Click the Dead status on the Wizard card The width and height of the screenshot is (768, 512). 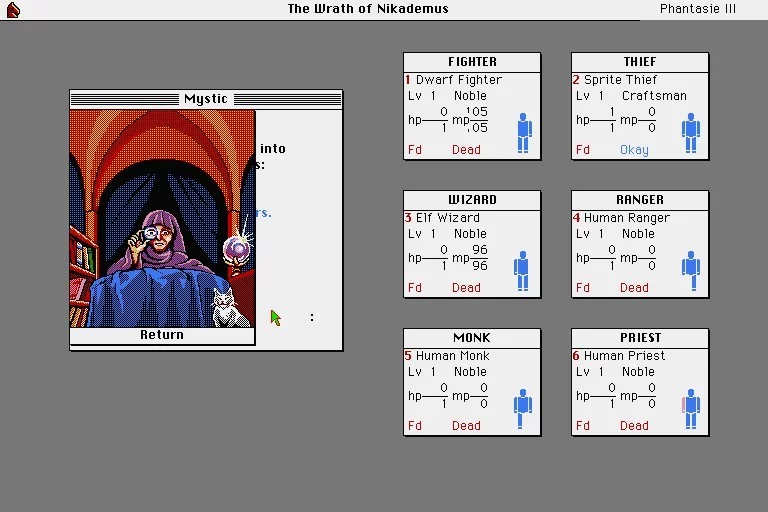click(x=466, y=288)
